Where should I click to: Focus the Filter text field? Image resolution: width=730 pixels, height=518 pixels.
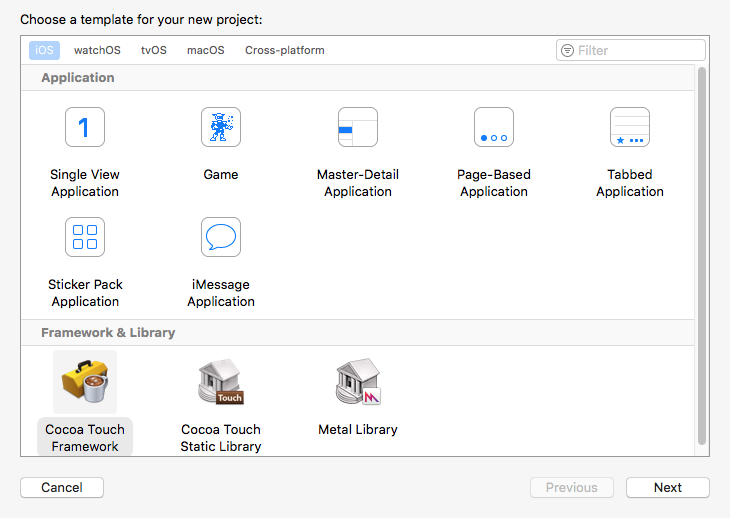pyautogui.click(x=630, y=50)
